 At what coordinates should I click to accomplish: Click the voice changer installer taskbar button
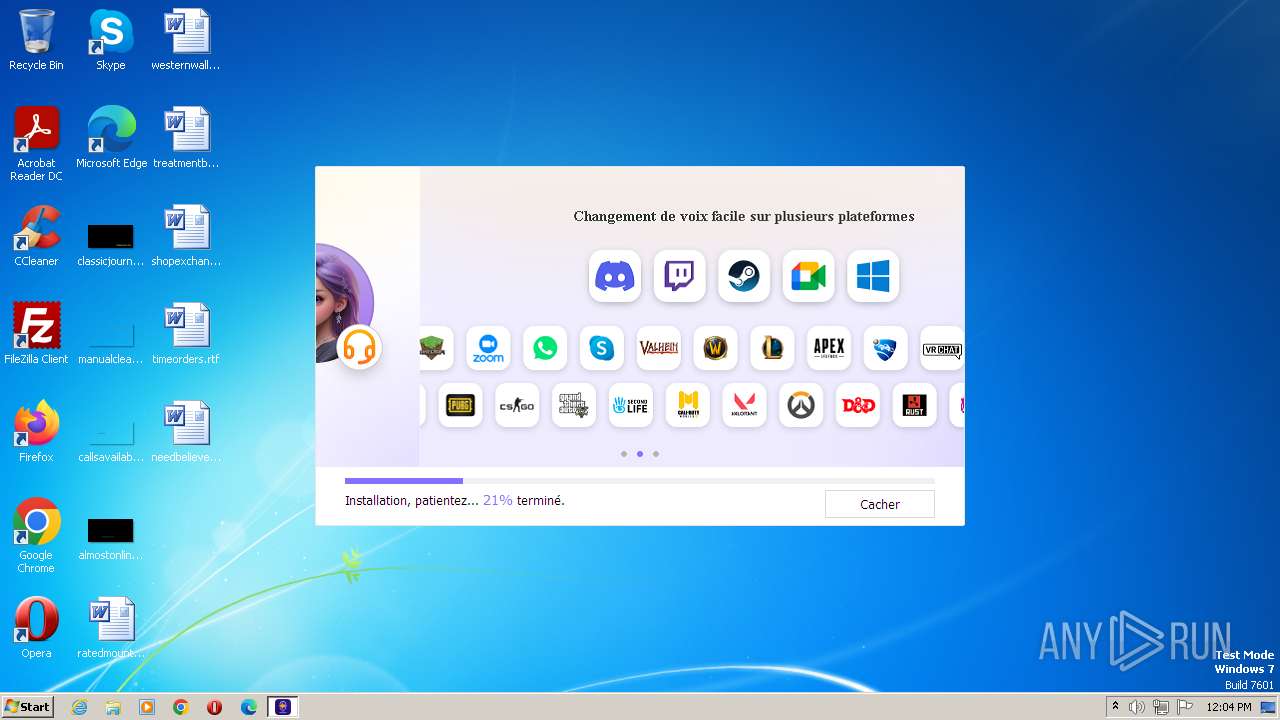(x=283, y=707)
